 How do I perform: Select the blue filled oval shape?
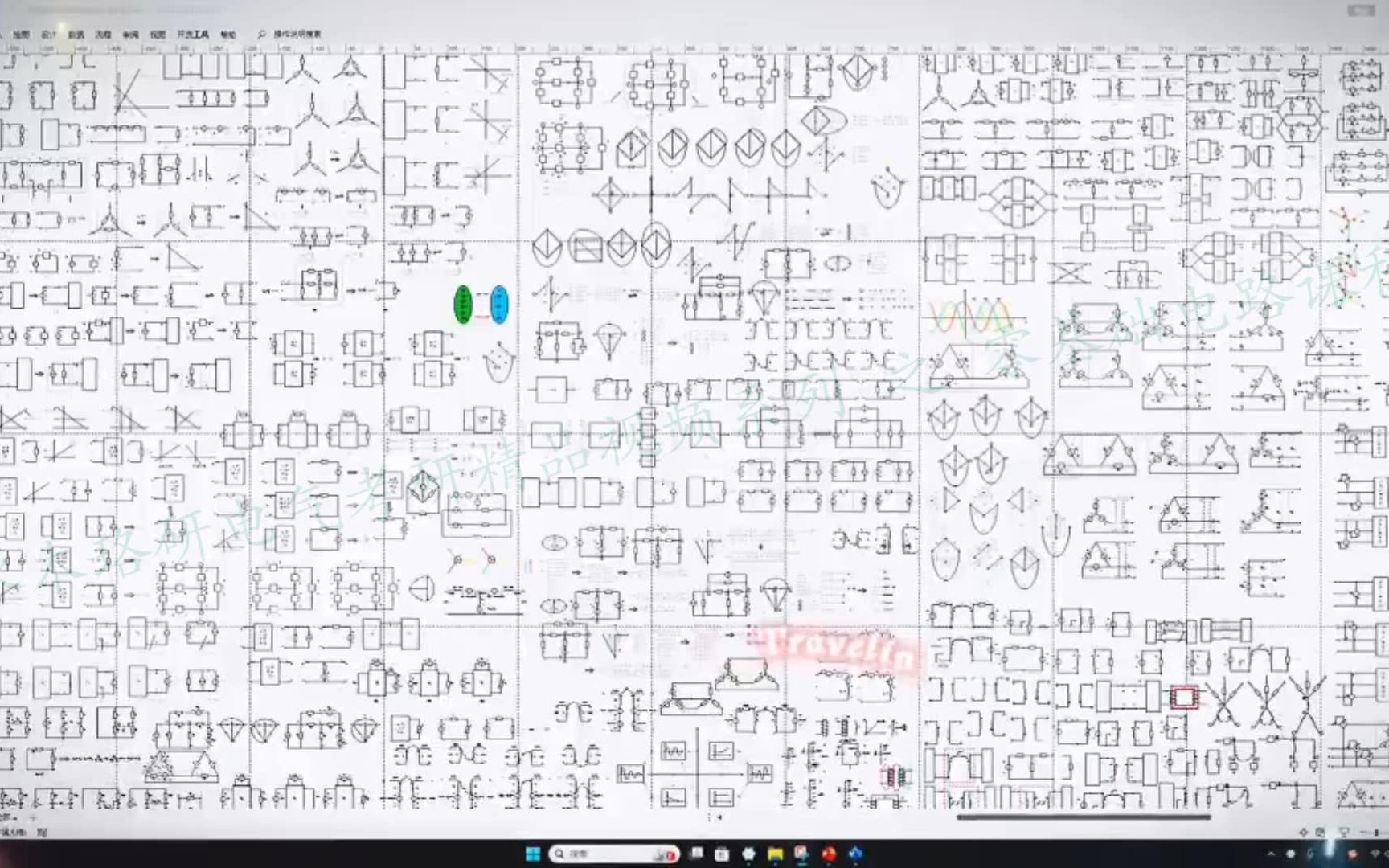(499, 305)
